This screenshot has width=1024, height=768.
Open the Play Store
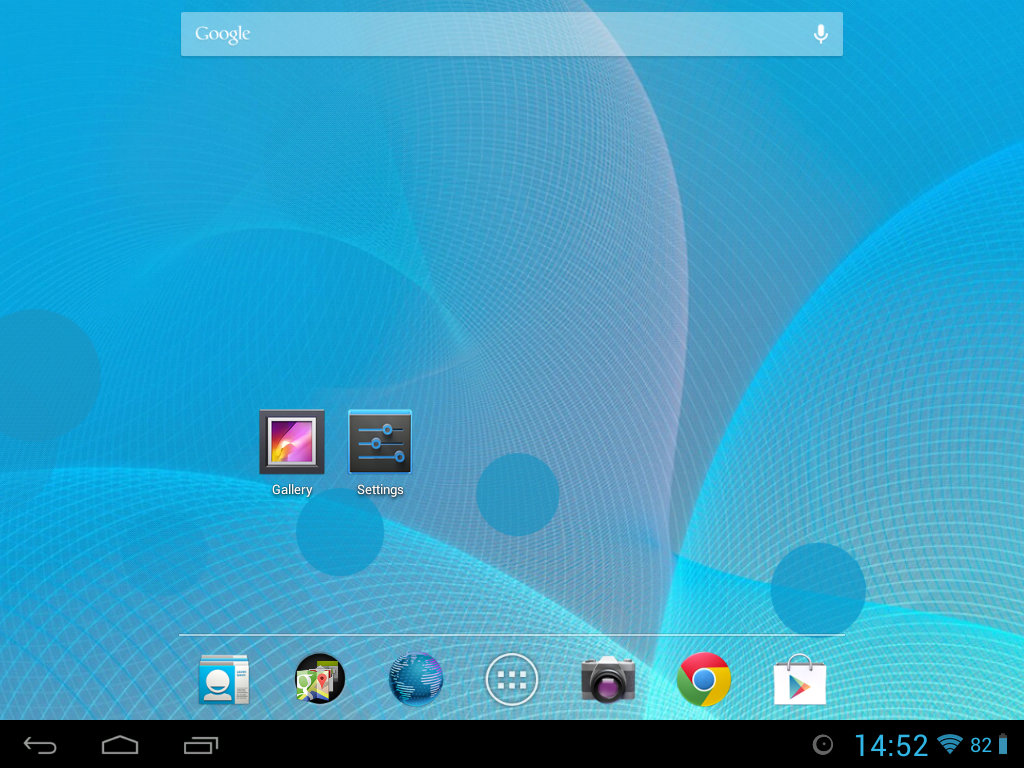pos(800,679)
